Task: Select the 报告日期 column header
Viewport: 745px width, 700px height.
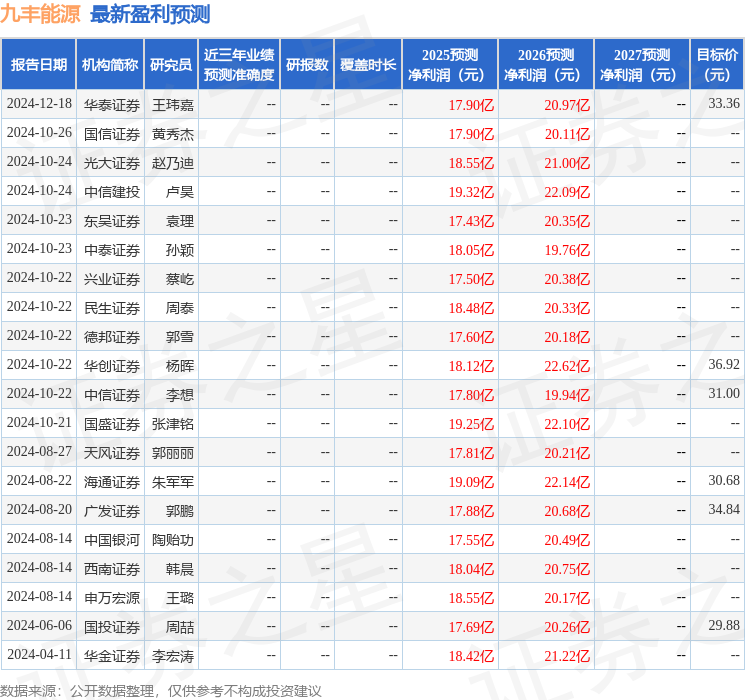Action: pyautogui.click(x=39, y=65)
